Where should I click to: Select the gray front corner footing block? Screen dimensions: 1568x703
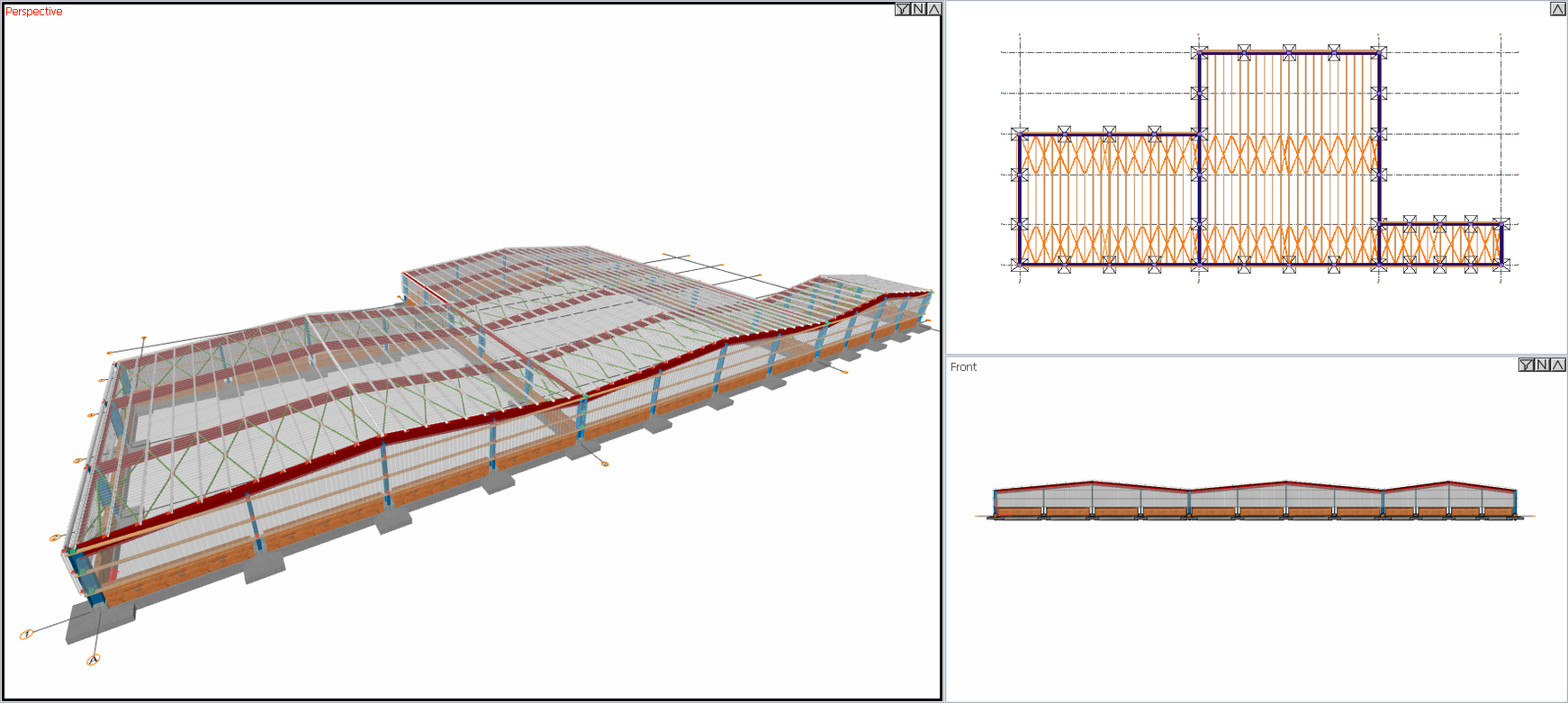99,621
